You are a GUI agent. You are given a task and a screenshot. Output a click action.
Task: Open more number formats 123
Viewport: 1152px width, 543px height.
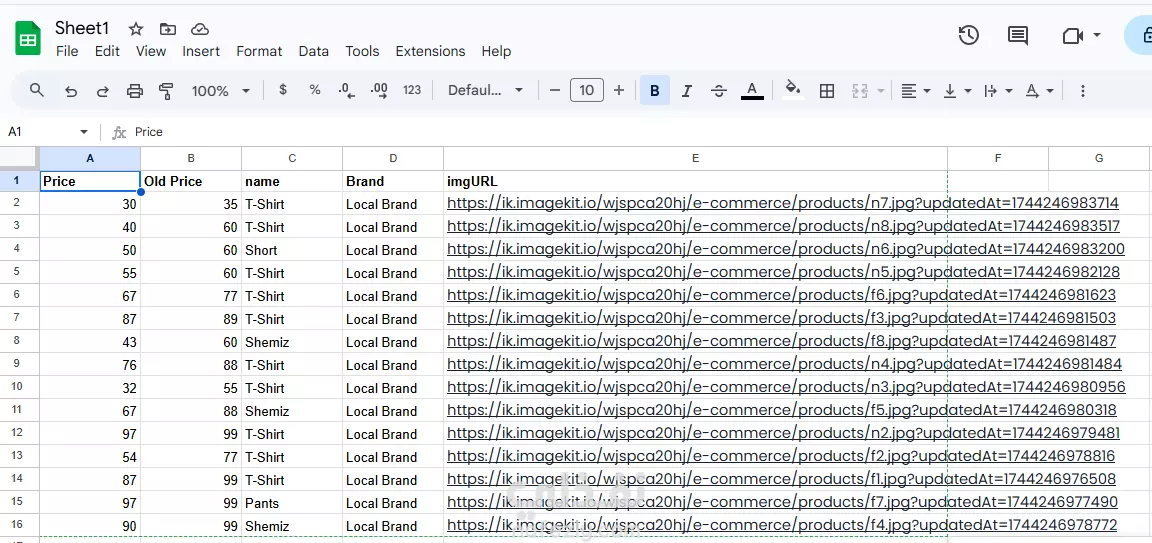coord(412,90)
